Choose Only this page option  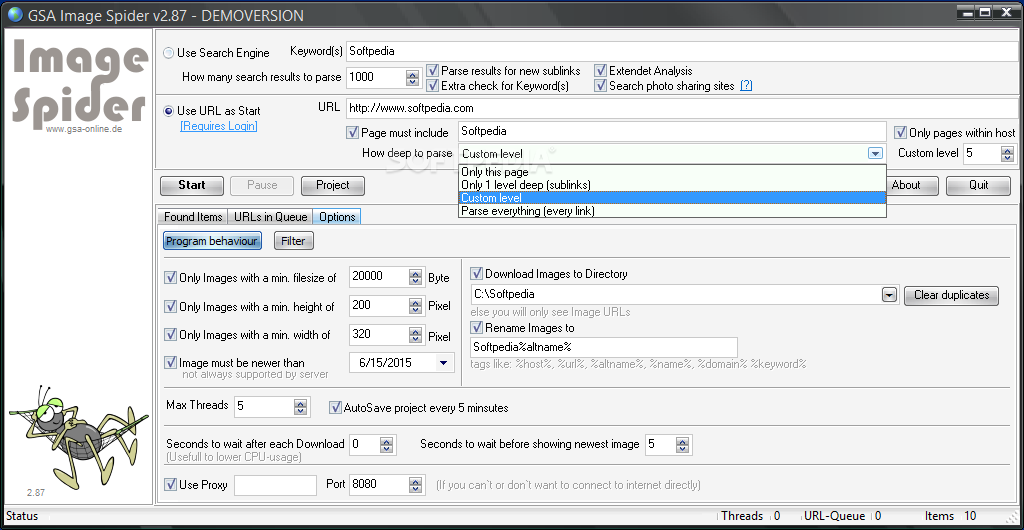[x=672, y=172]
